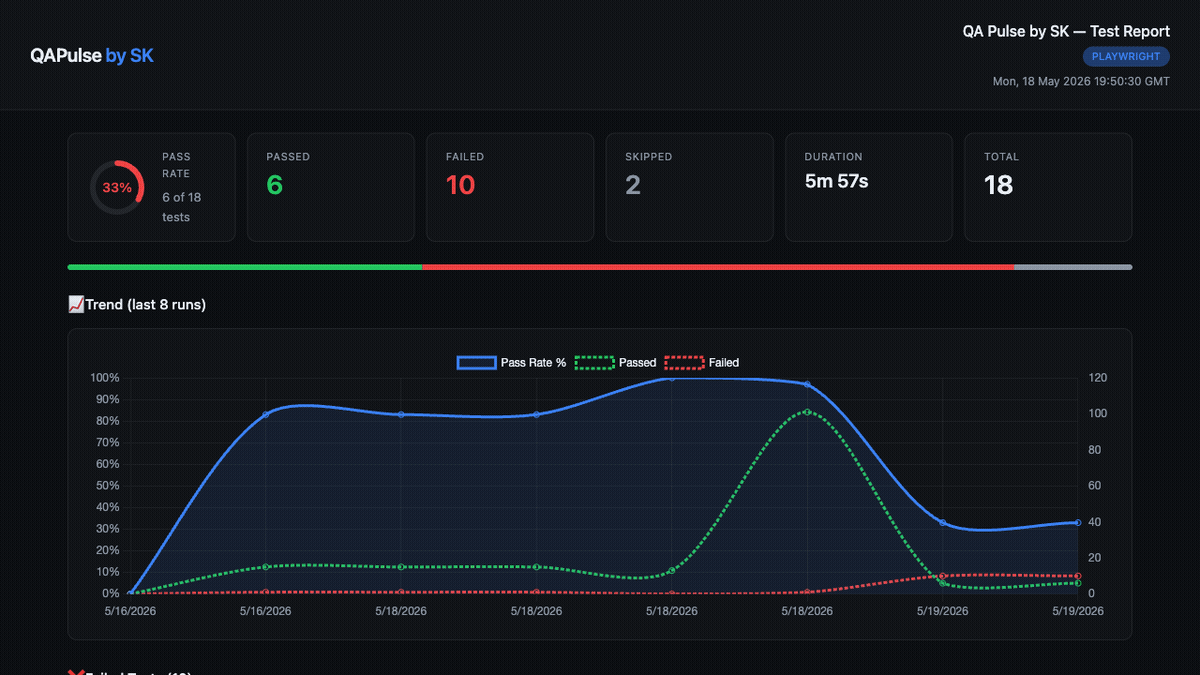Image resolution: width=1200 pixels, height=675 pixels.
Task: Click the Duration 5m 57s card
Action: 868,187
